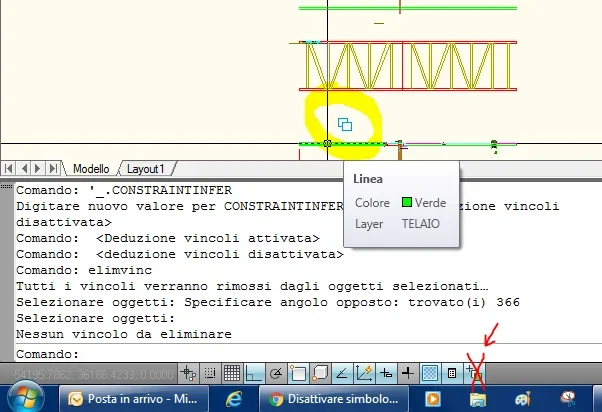Toggle Ortho Mode in status bar

[x=254, y=373]
